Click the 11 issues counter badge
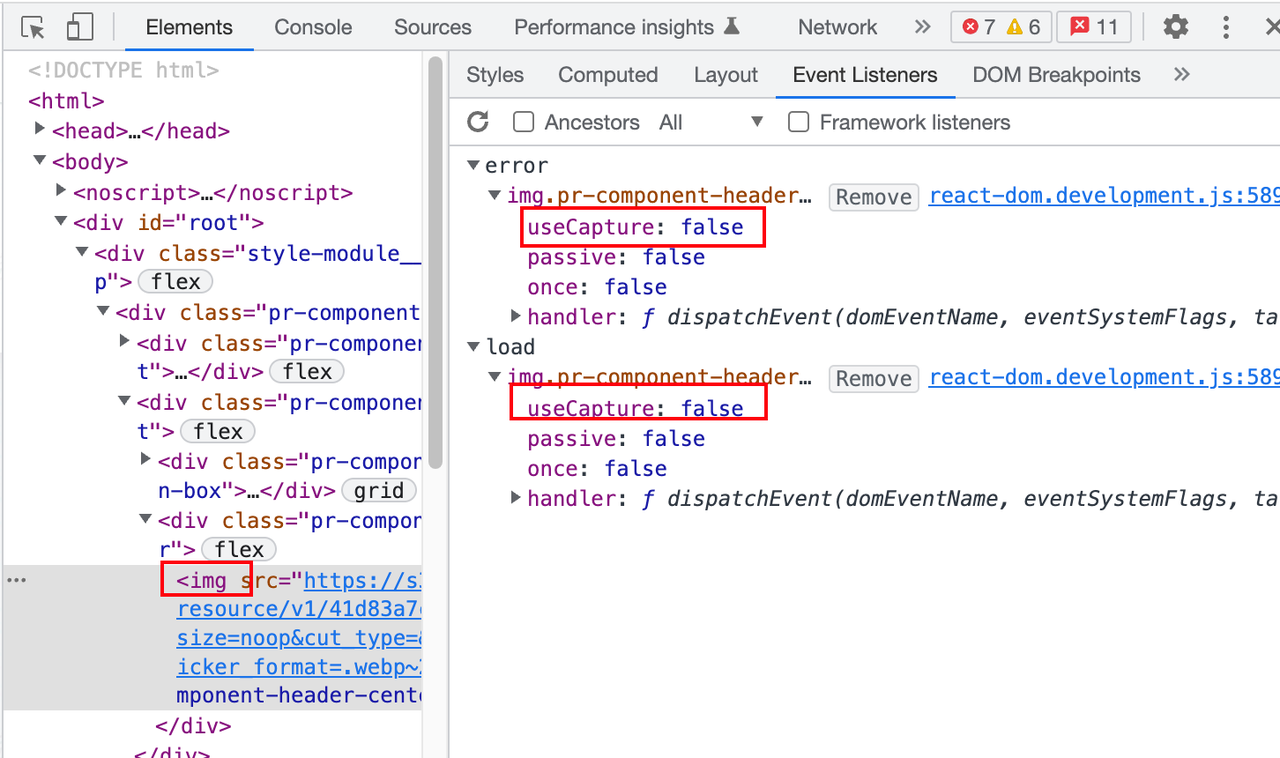Image resolution: width=1280 pixels, height=758 pixels. [x=1095, y=27]
